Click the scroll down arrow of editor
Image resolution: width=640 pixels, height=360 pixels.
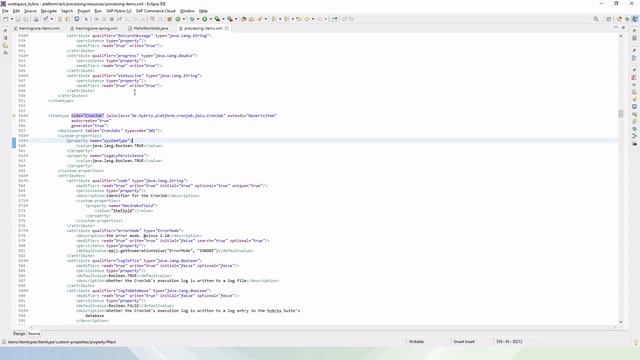pyautogui.click(x=620, y=322)
